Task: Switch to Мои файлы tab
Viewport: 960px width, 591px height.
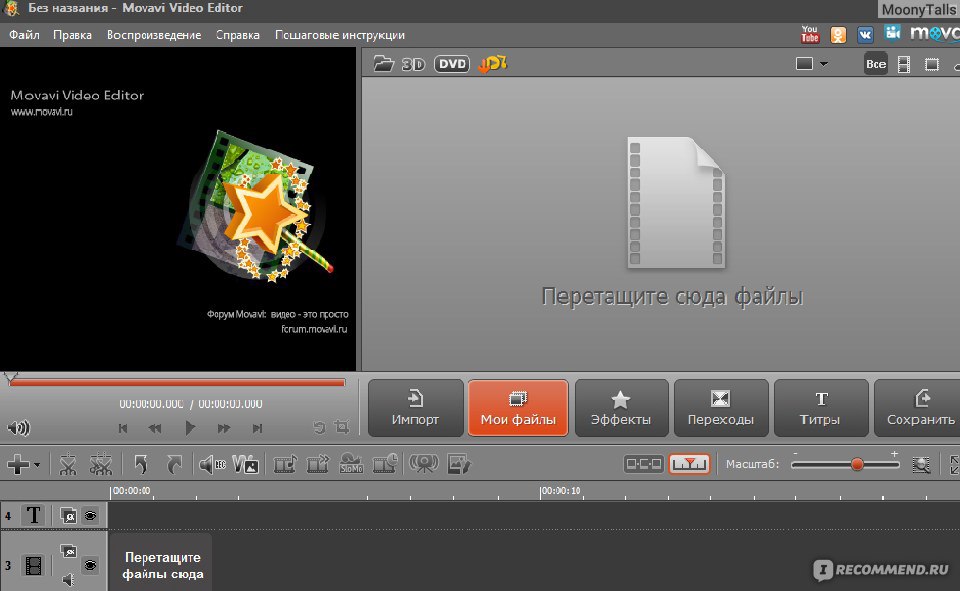Action: pos(518,408)
